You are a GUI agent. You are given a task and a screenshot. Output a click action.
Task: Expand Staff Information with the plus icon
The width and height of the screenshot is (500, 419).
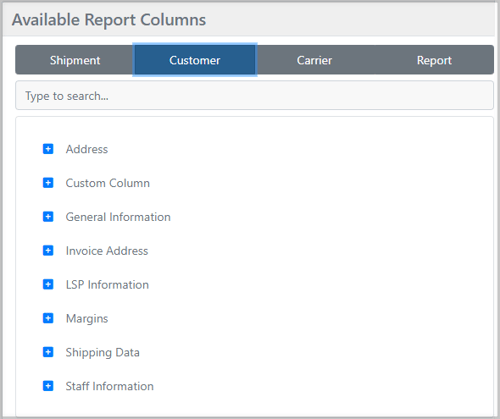(x=48, y=386)
